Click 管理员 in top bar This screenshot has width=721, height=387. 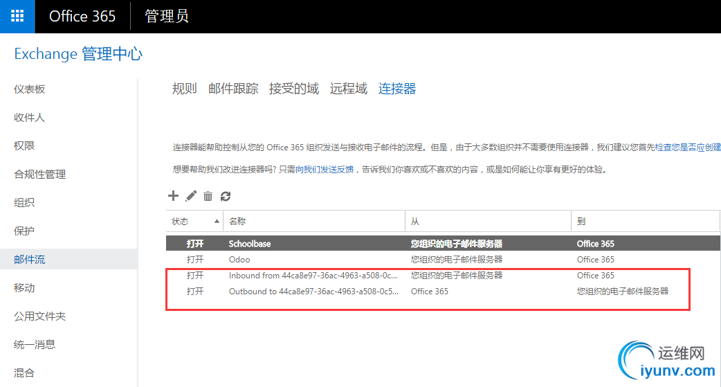click(x=166, y=17)
